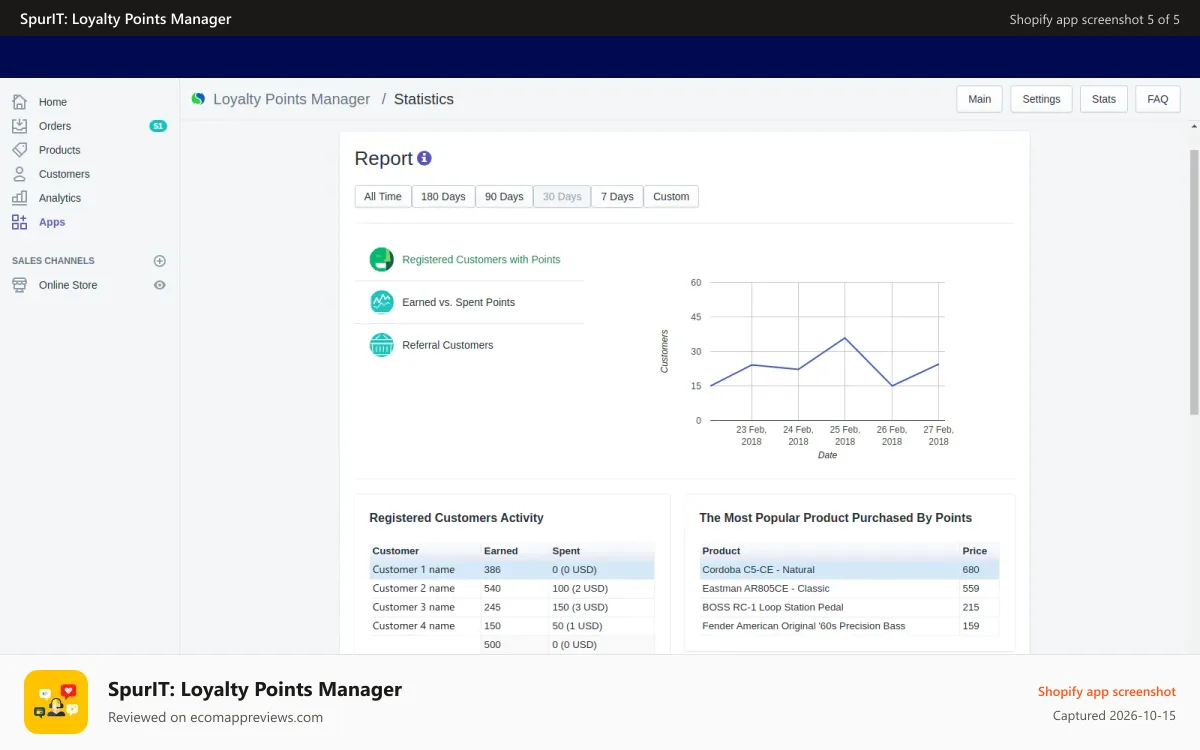
Task: Select the Customer 2 name row
Action: pyautogui.click(x=512, y=589)
